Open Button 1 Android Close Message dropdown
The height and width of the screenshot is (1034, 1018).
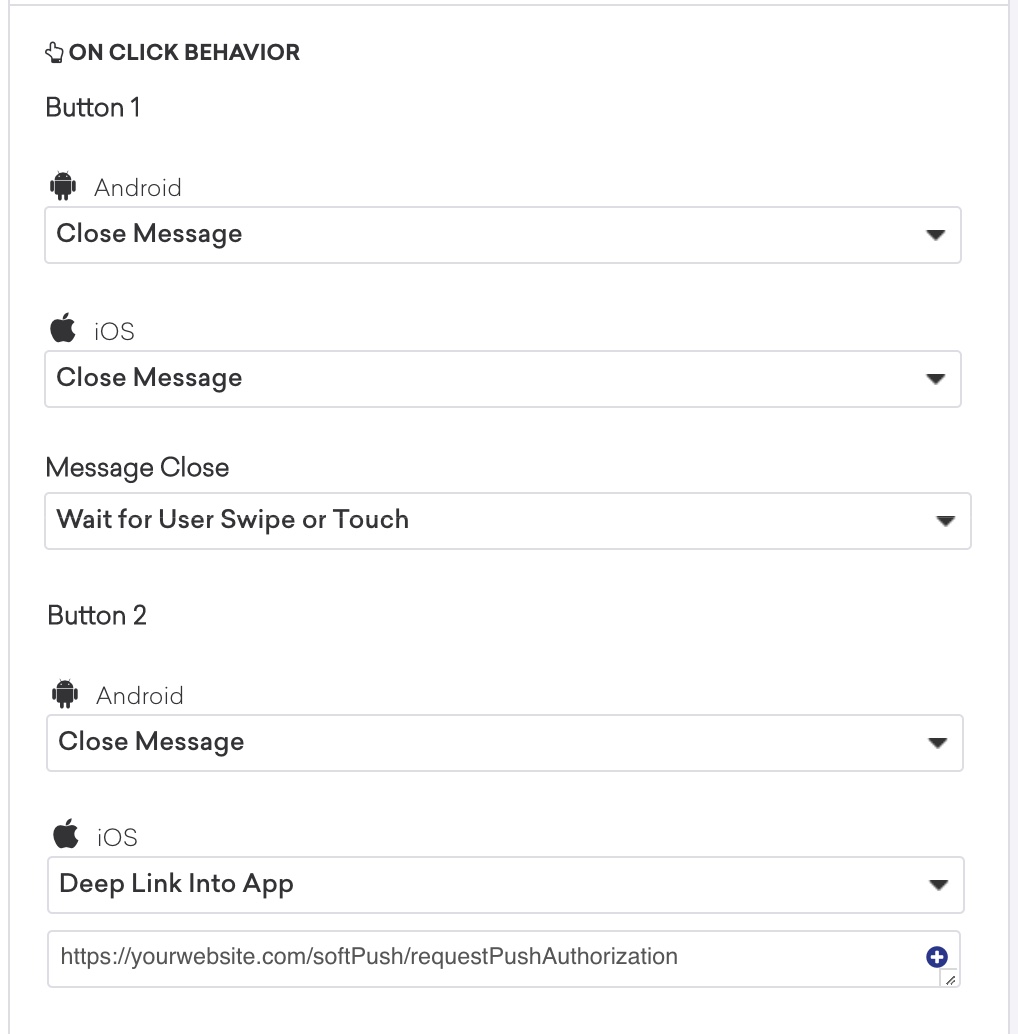click(x=503, y=235)
